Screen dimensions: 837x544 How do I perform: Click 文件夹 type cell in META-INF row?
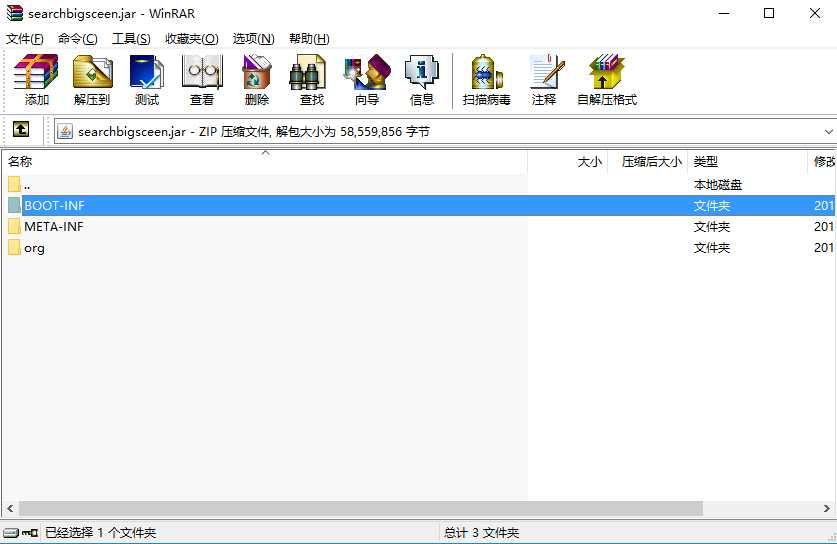[712, 227]
